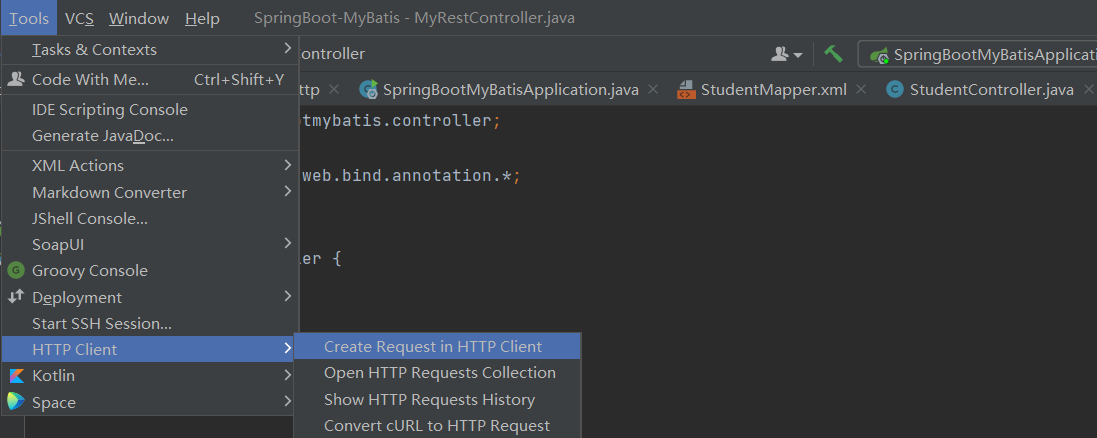Image resolution: width=1097 pixels, height=438 pixels.
Task: Click the 'controller' breadcrumb text
Action: 333,54
